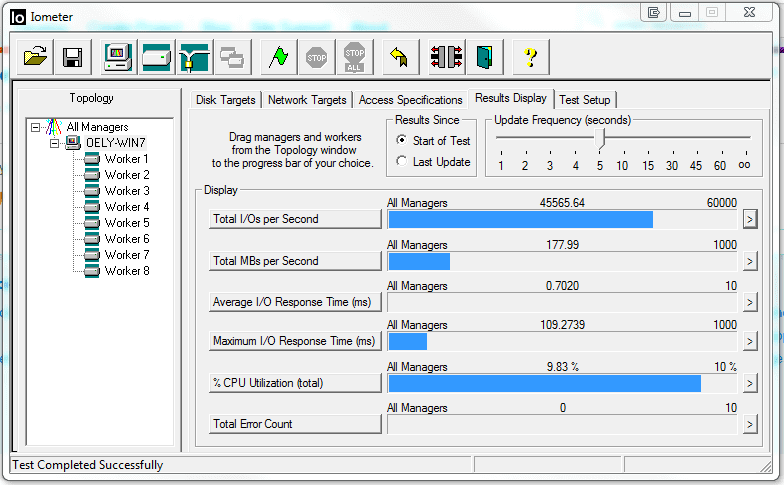Click Total I/Os per Second button
This screenshot has height=485, width=784.
click(295, 219)
